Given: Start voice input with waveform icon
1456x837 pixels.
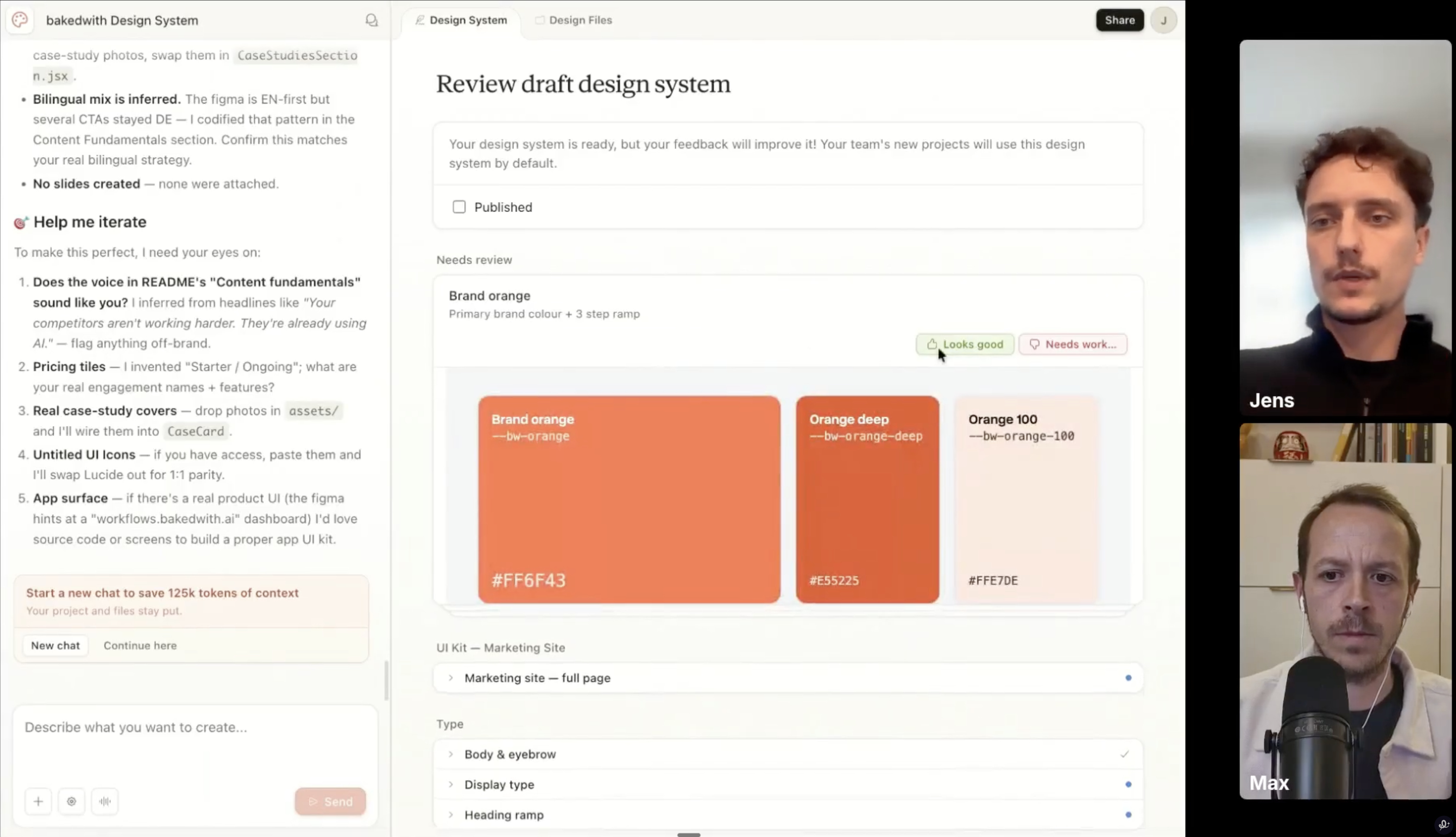Looking at the screenshot, I should 105,801.
